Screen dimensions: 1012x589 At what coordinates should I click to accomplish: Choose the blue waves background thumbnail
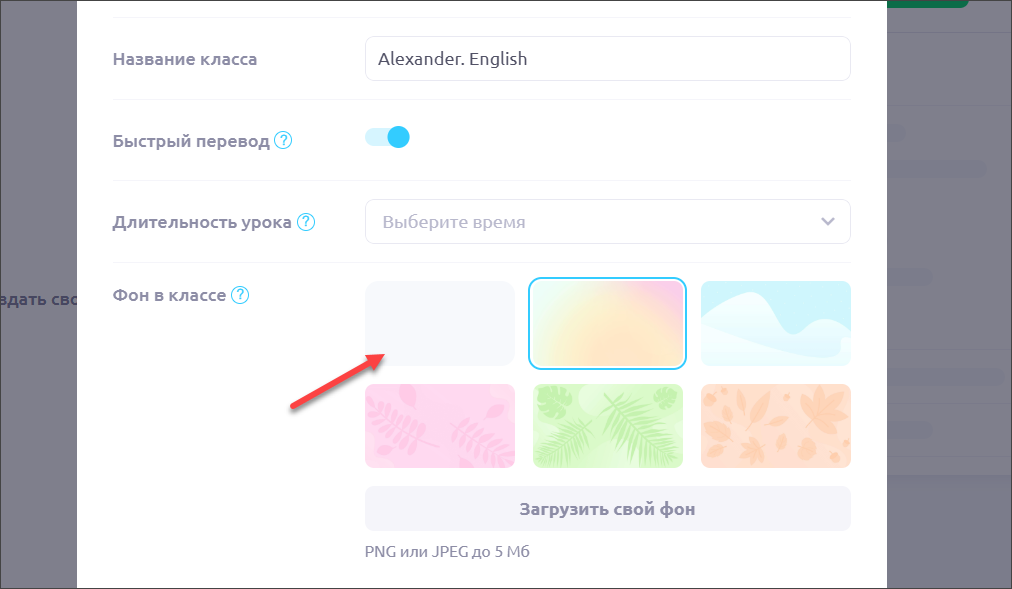coord(775,323)
